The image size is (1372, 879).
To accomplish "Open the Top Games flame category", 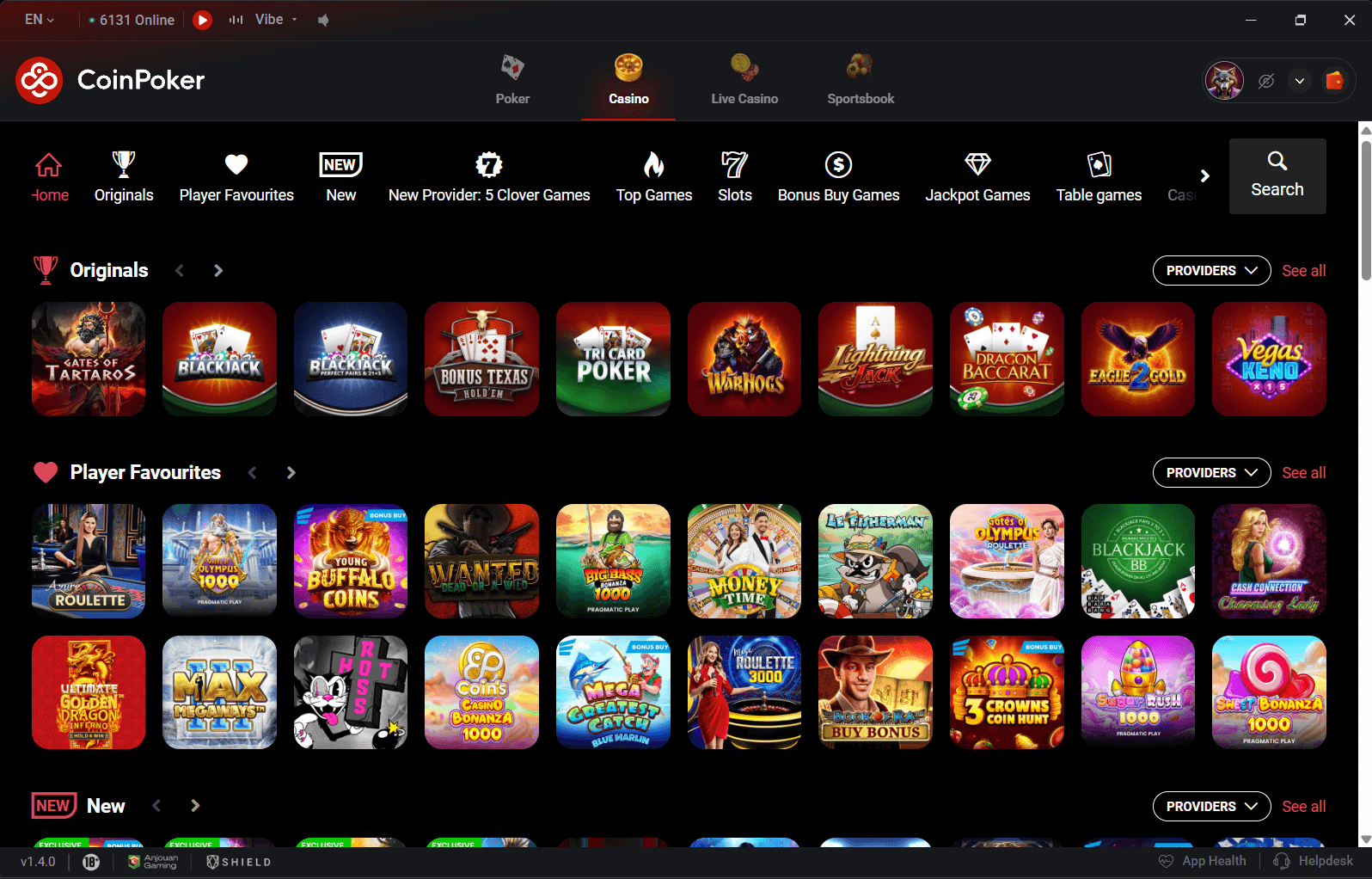I will (654, 177).
